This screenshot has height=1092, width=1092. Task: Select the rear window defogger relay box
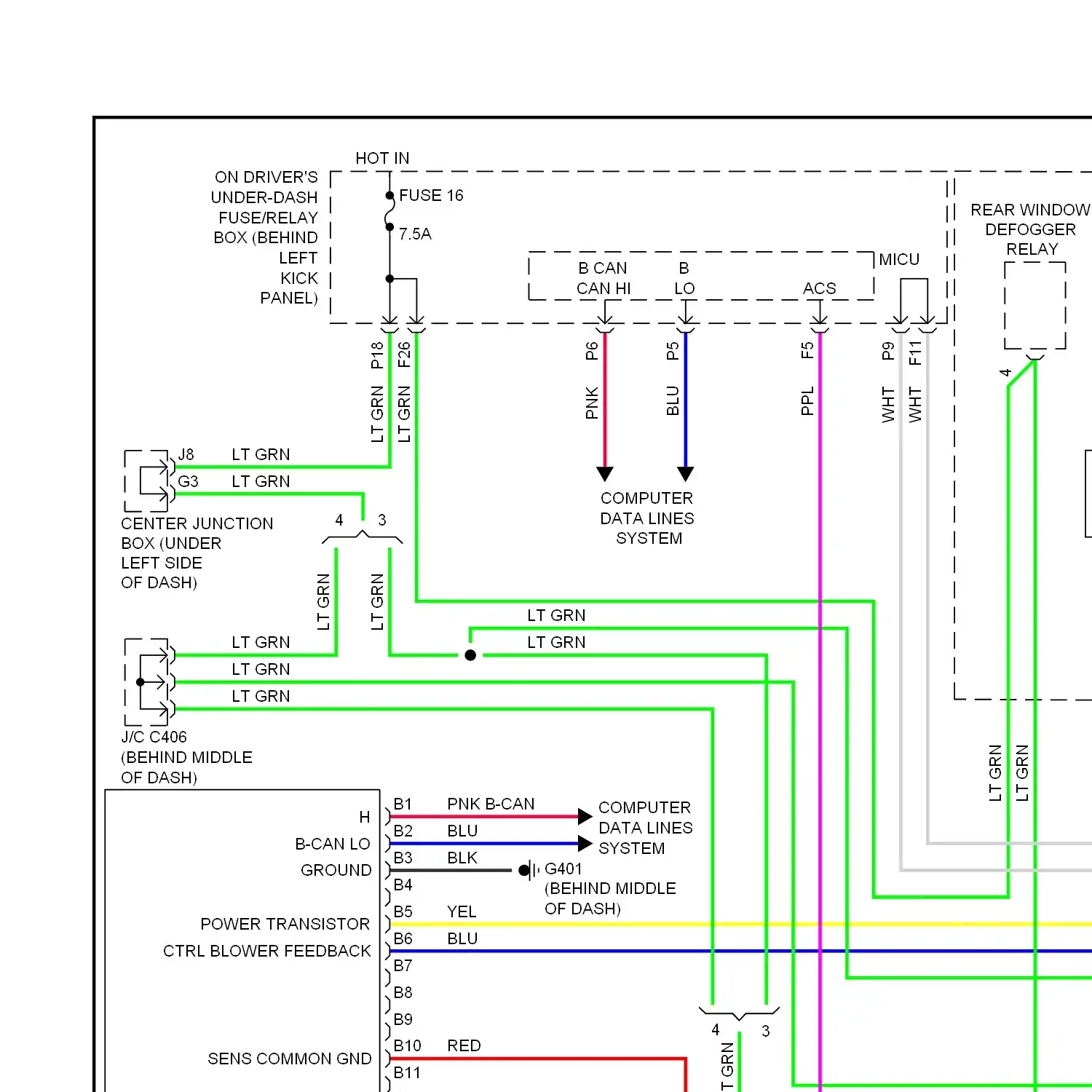click(1034, 306)
